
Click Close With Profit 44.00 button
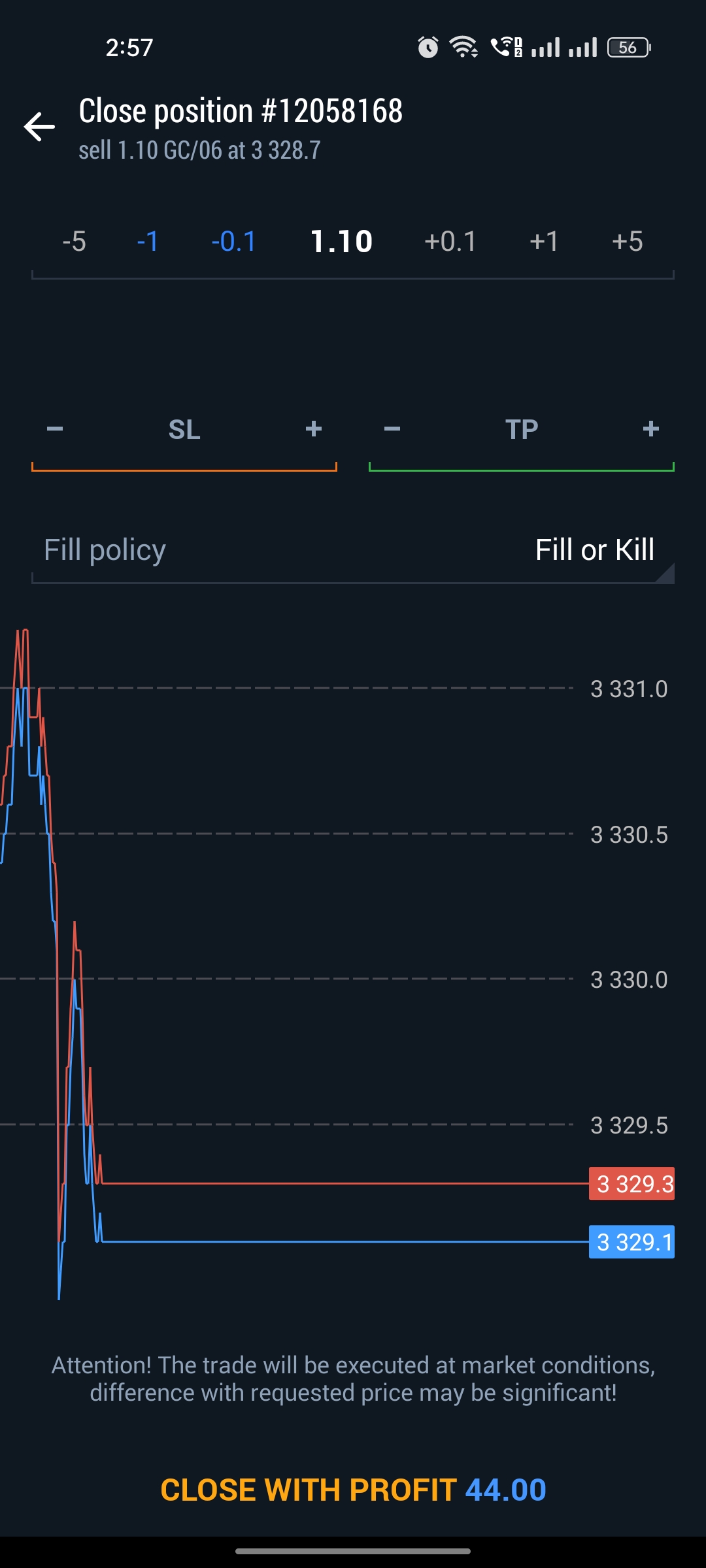353,1490
